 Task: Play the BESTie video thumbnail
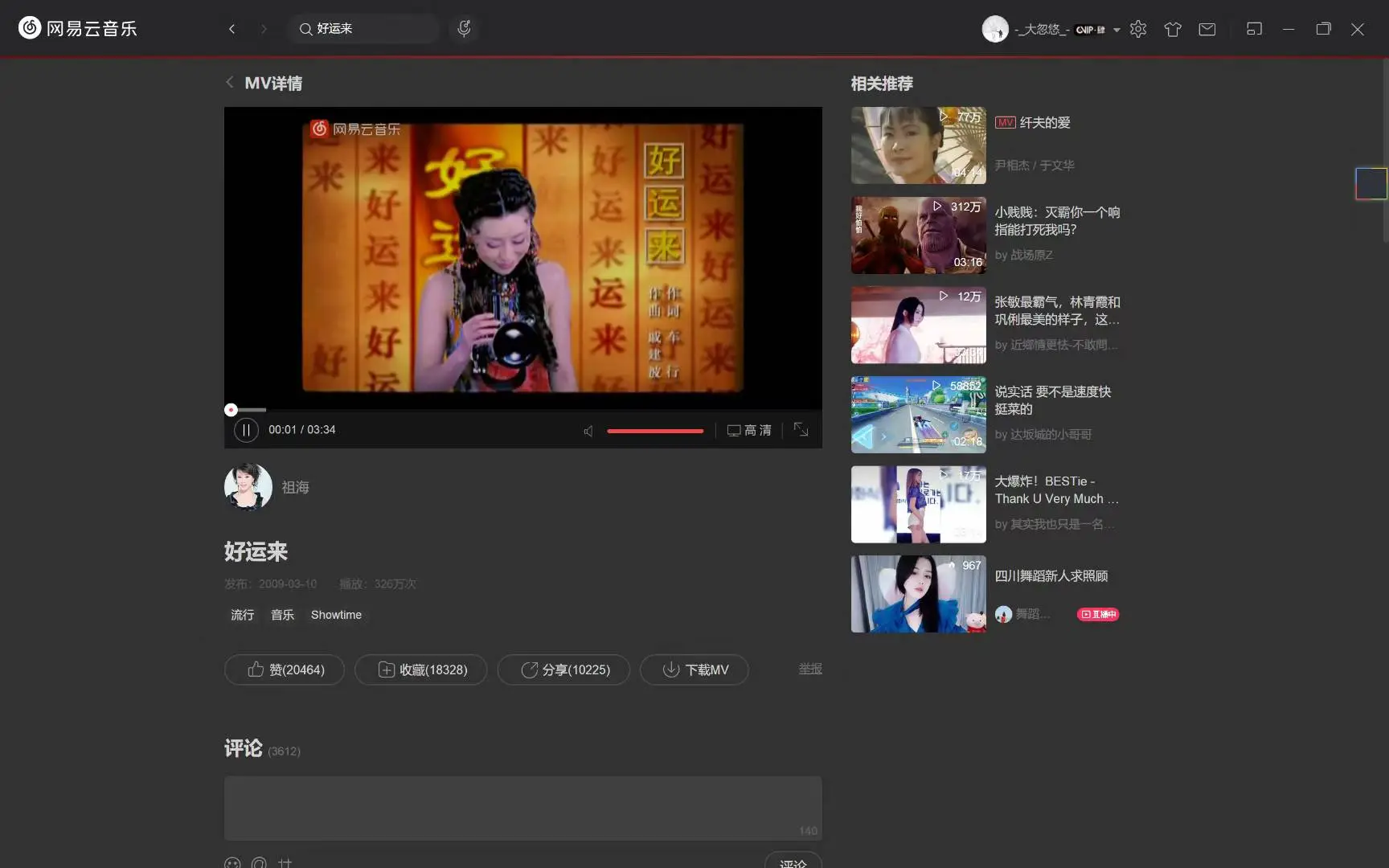[919, 505]
